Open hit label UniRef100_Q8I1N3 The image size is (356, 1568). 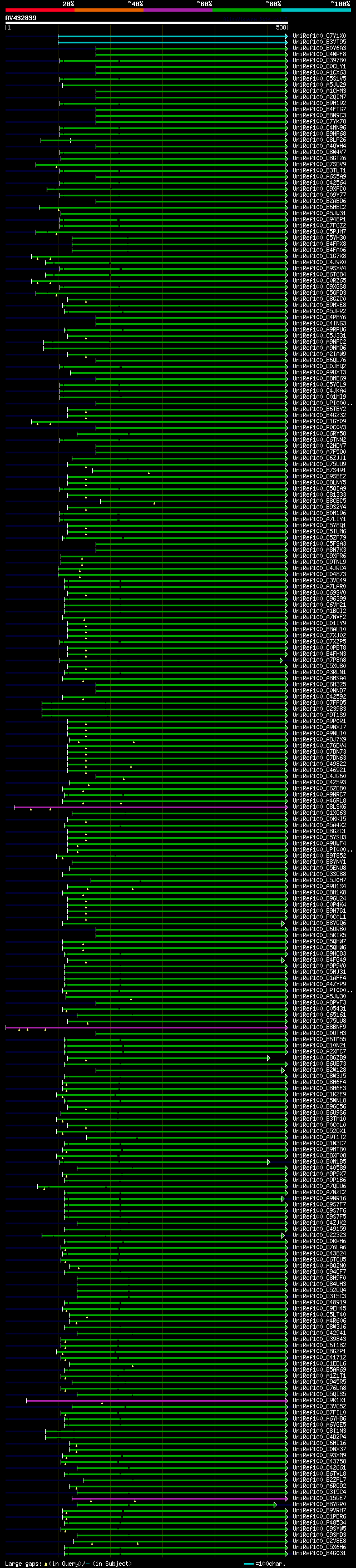coord(319,1431)
